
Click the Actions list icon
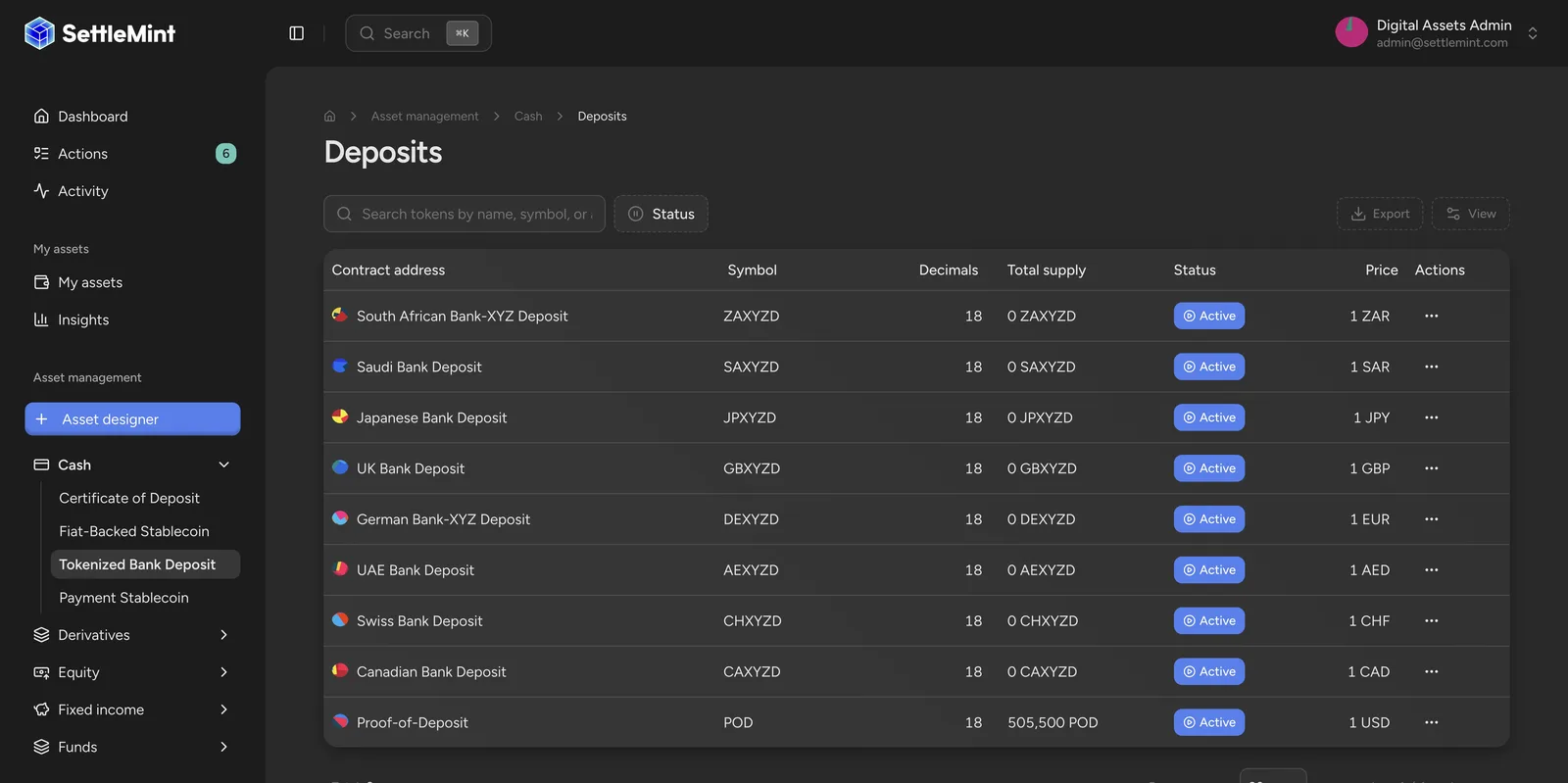point(41,153)
